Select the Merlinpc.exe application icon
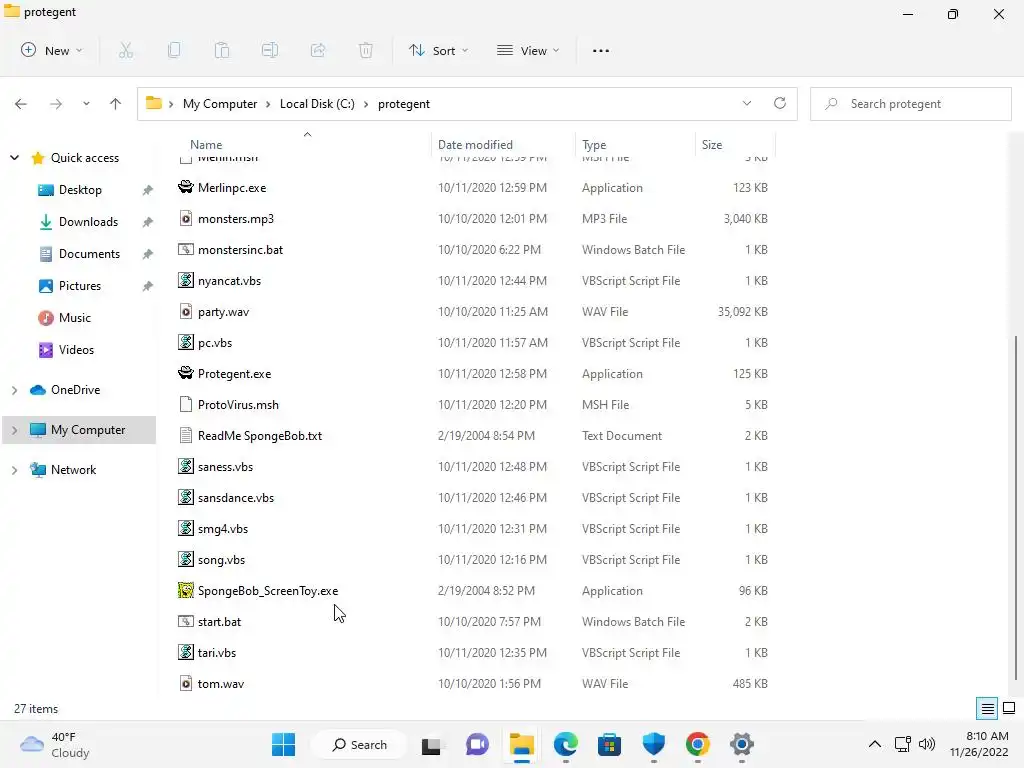This screenshot has width=1024, height=768. 185,187
